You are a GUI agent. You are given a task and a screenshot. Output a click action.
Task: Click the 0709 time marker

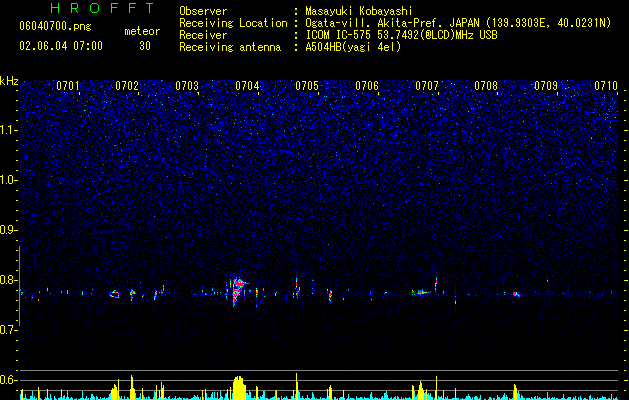[546, 85]
